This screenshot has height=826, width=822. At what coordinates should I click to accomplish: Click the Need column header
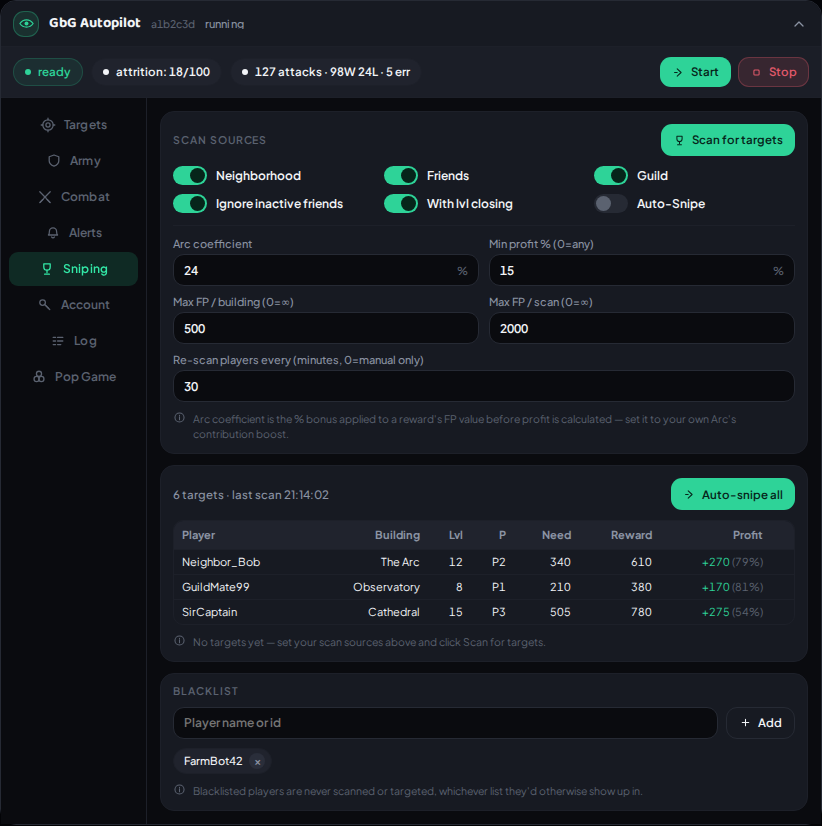click(x=556, y=535)
